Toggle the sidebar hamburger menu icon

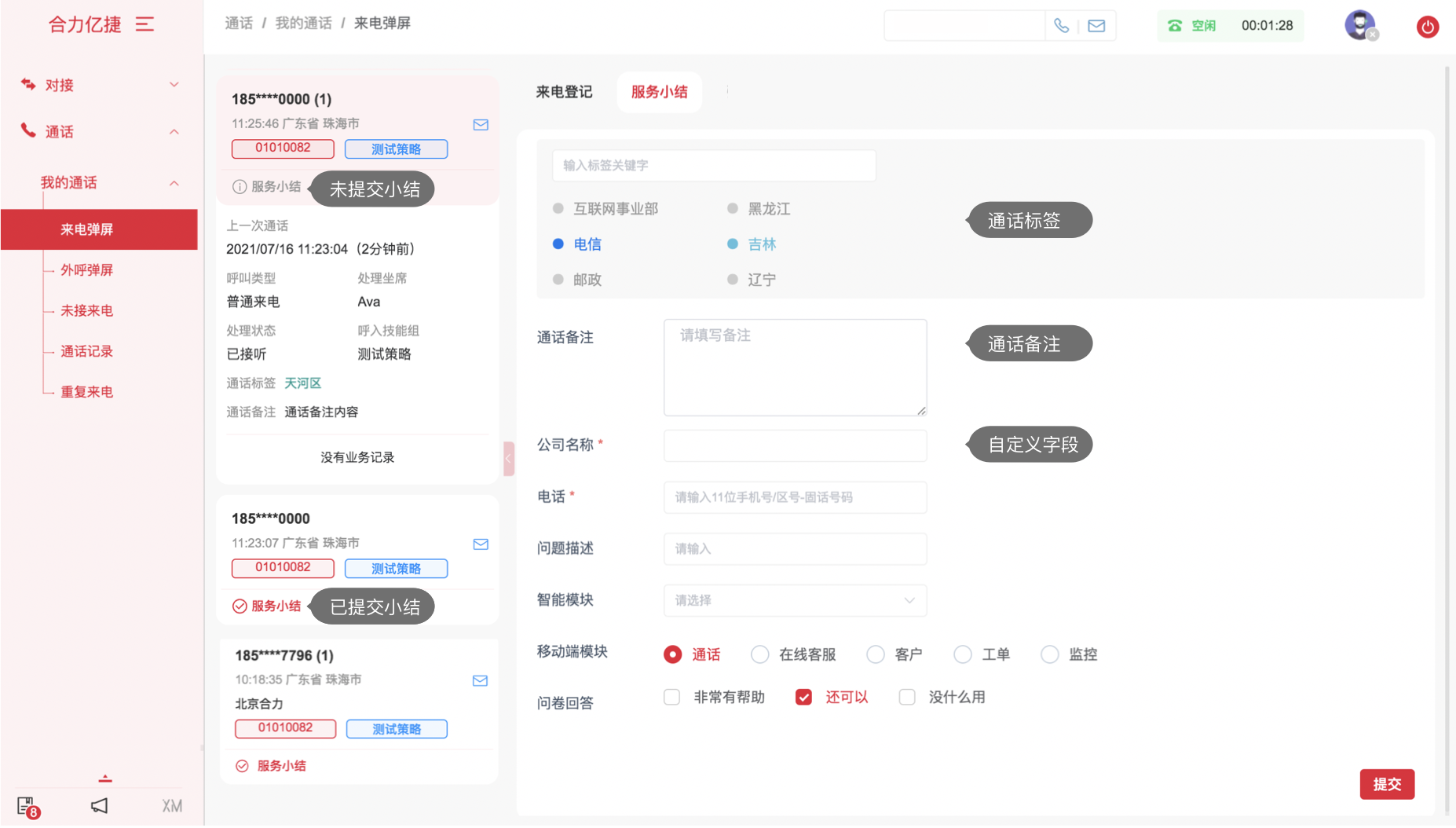pyautogui.click(x=145, y=24)
